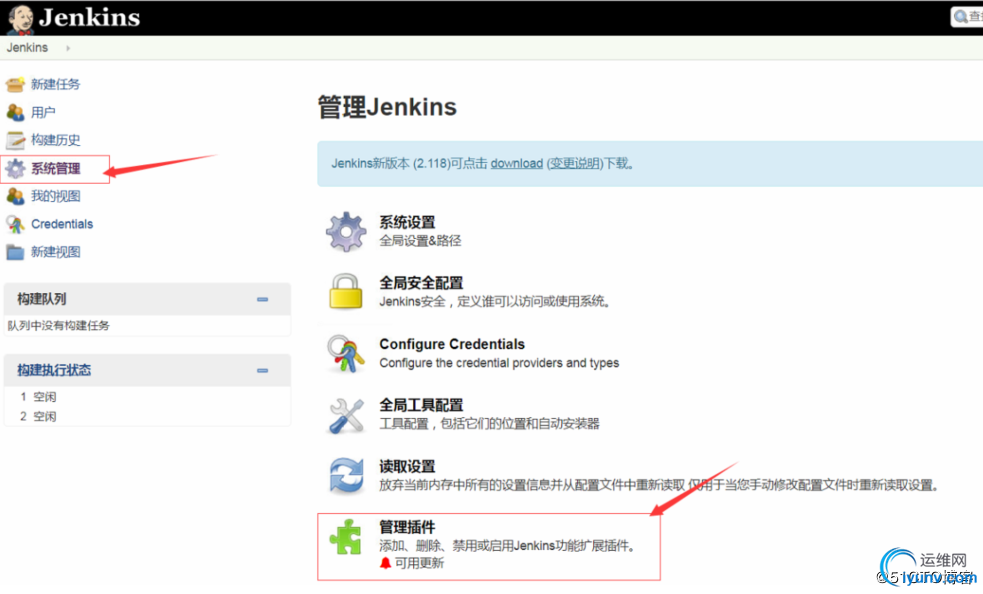Click the Jenkins butler logo icon
The image size is (983, 594).
(x=21, y=19)
